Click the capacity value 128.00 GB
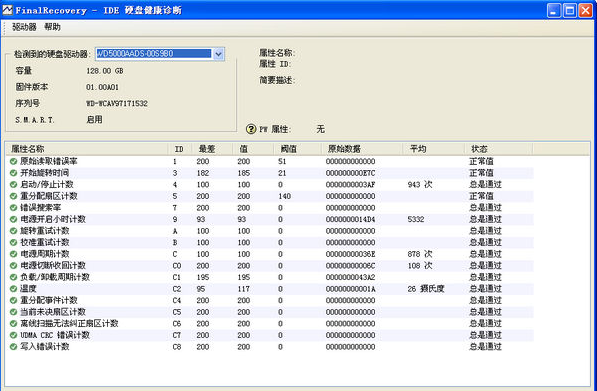Viewport: 597px width, 391px height. (105, 71)
